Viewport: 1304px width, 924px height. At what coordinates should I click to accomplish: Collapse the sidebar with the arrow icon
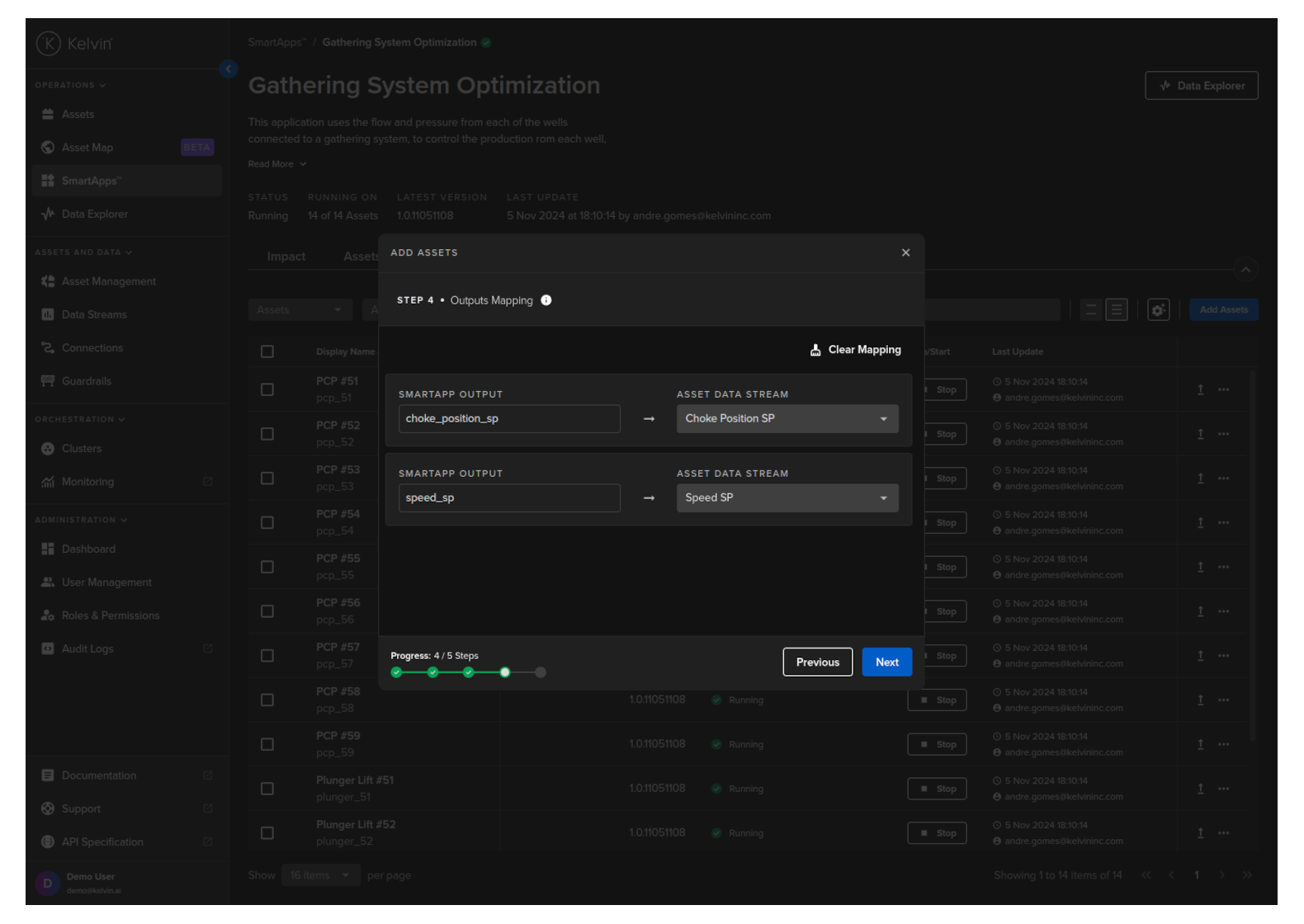click(229, 69)
